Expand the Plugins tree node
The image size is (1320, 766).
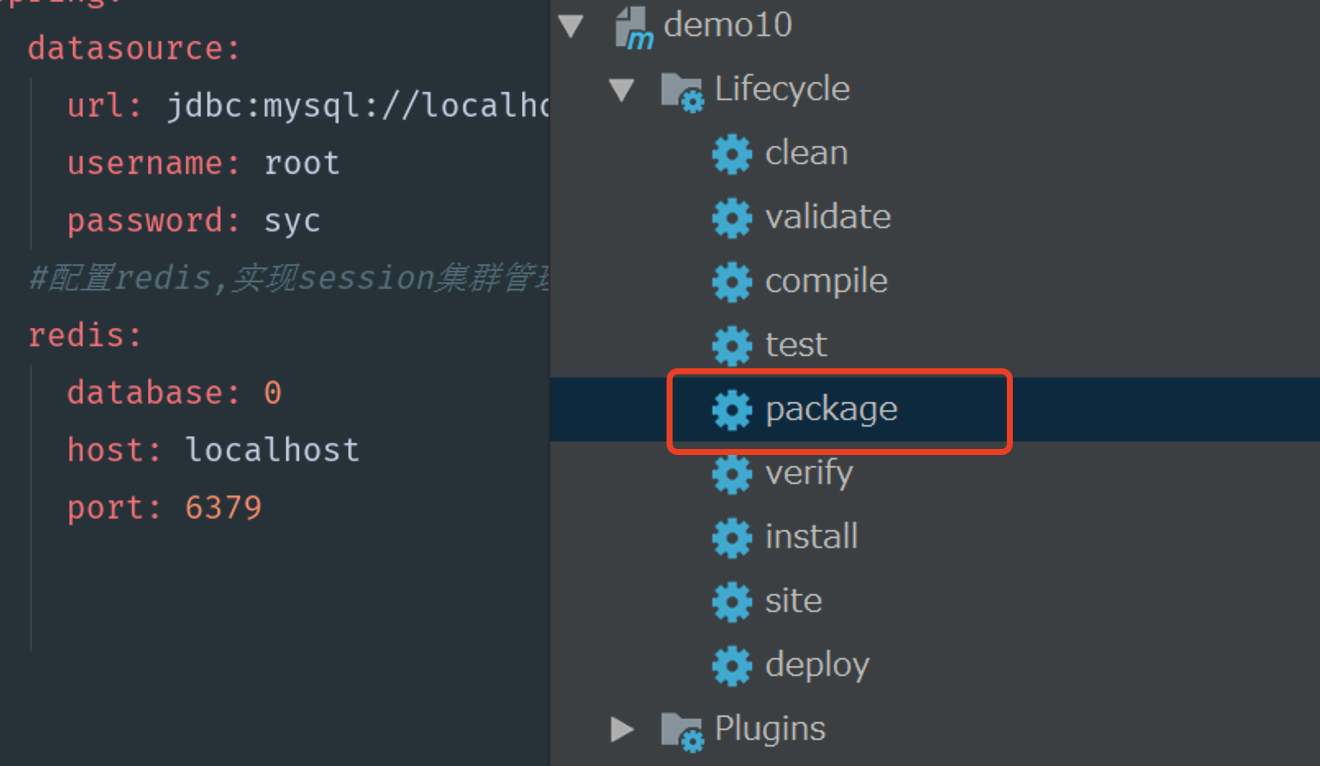pos(622,730)
